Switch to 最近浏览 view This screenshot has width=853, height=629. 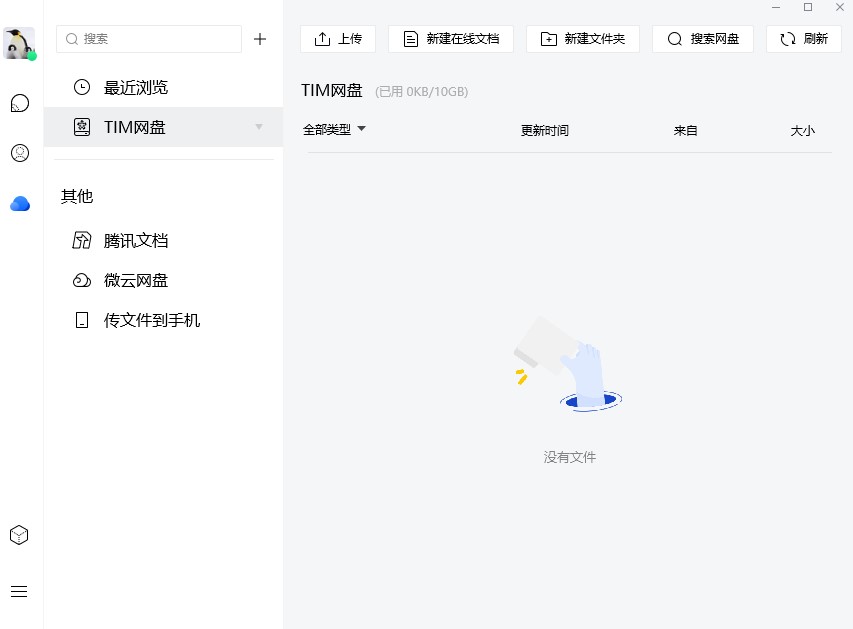coord(133,87)
